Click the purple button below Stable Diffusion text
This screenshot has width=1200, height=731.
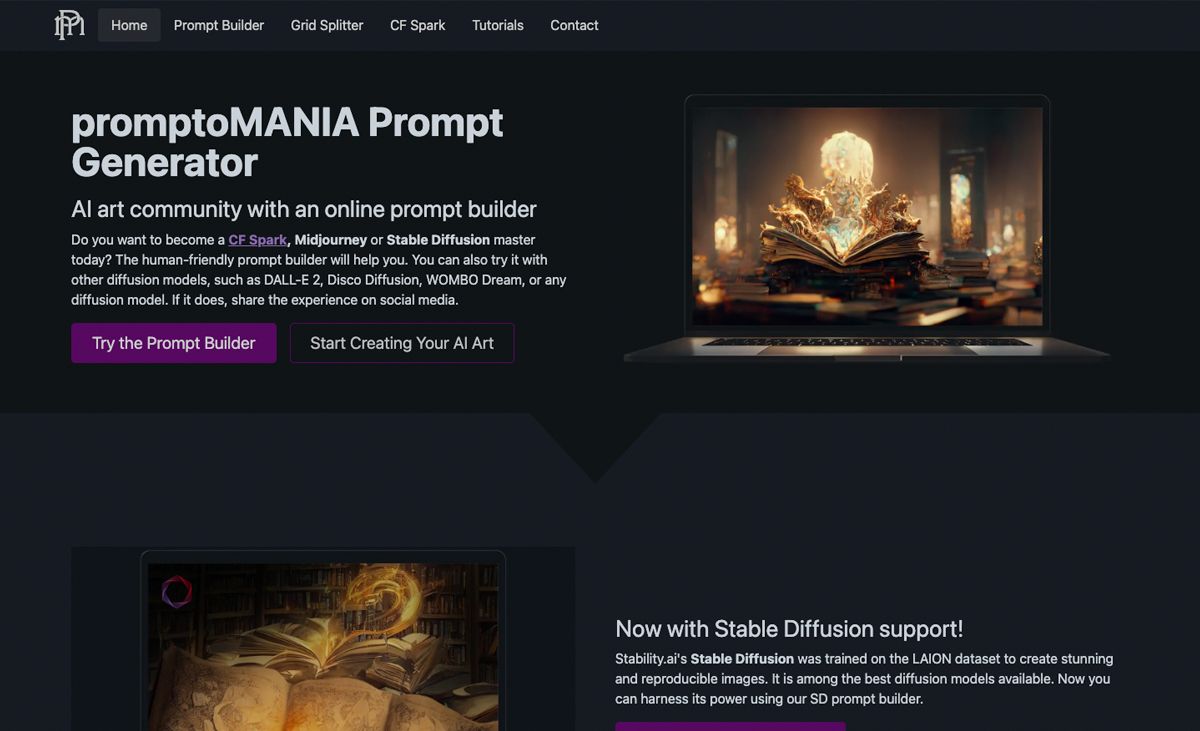point(730,726)
